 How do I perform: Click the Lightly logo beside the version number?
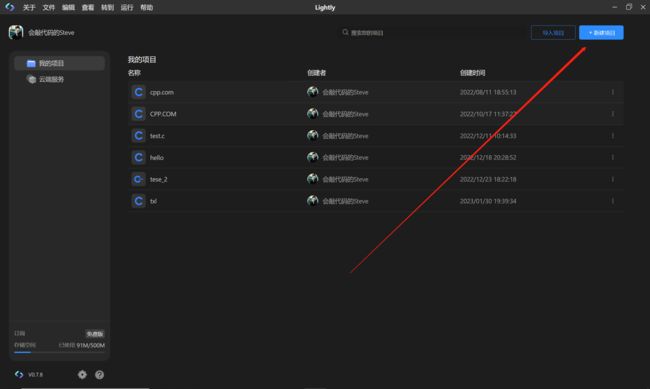click(x=19, y=374)
